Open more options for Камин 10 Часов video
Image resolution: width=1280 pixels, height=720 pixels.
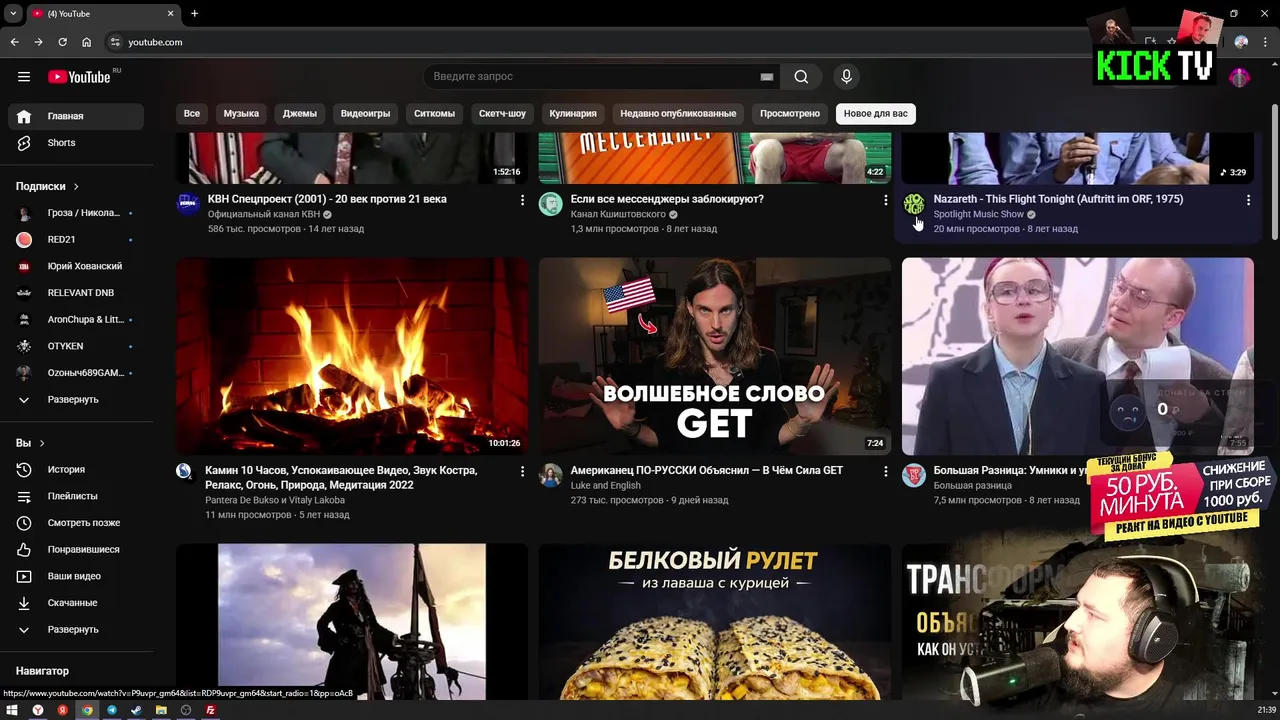[x=522, y=471]
